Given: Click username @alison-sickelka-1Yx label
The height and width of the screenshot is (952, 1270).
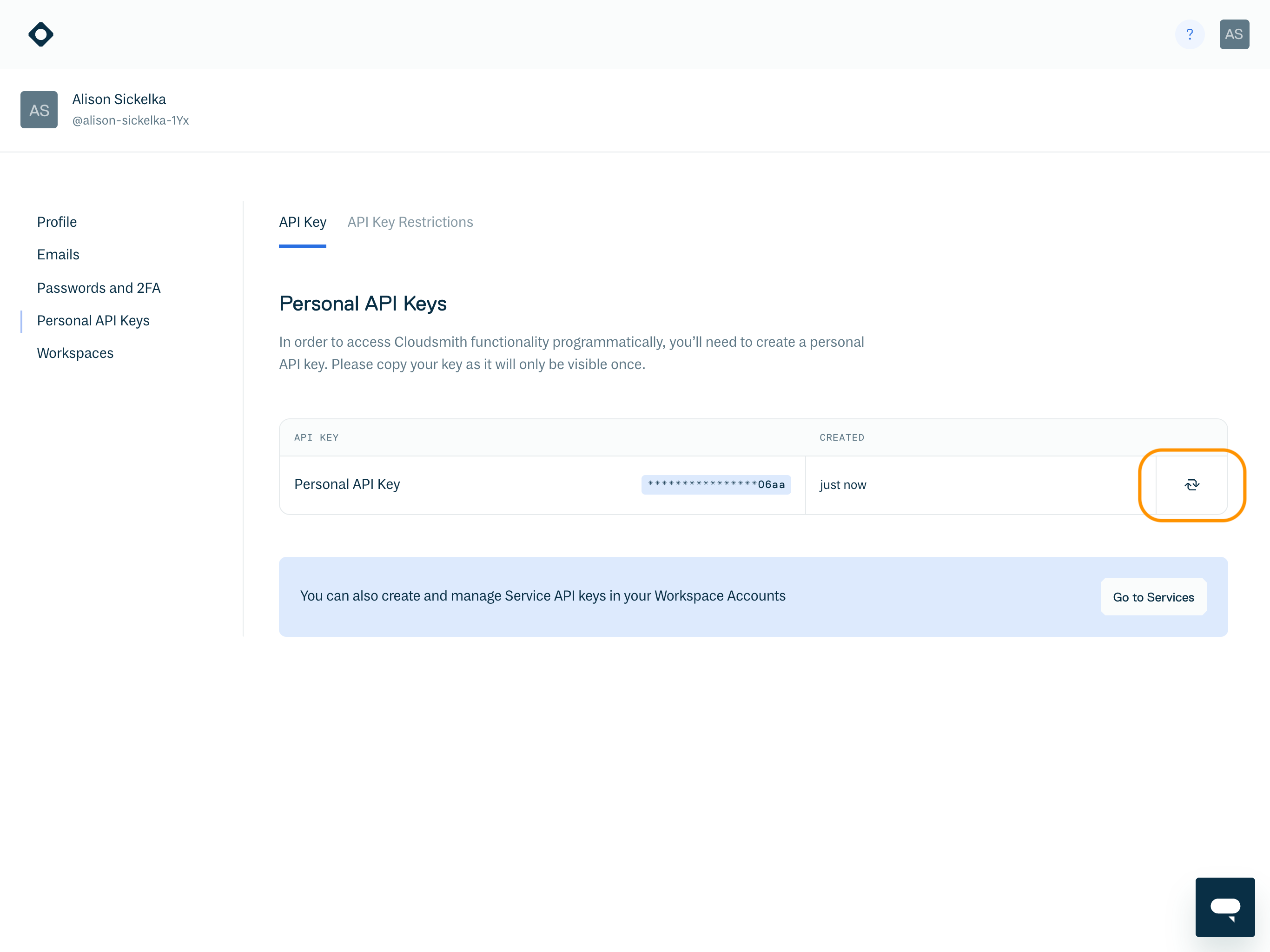Looking at the screenshot, I should (130, 120).
